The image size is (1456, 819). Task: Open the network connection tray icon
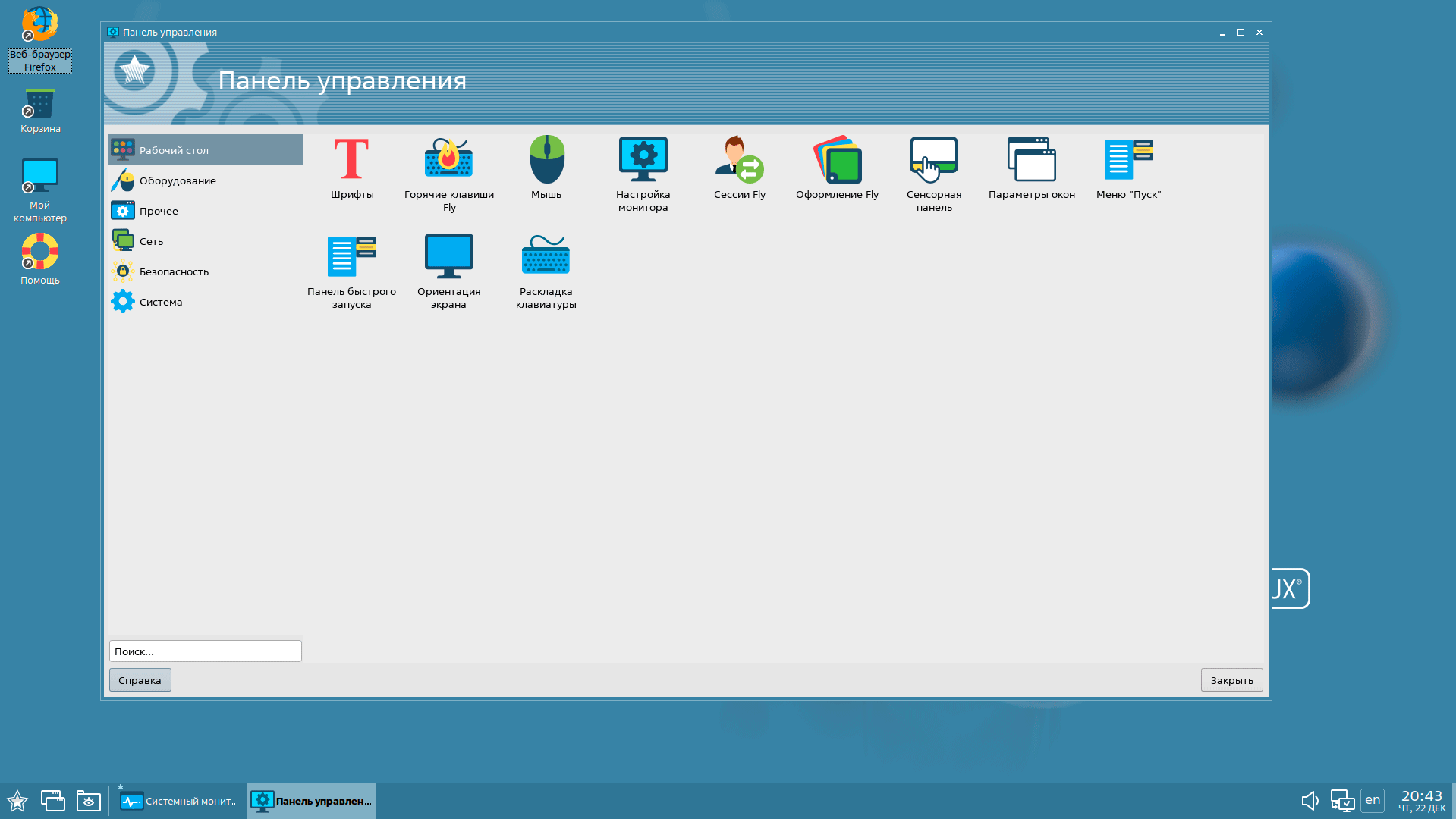tap(1342, 801)
